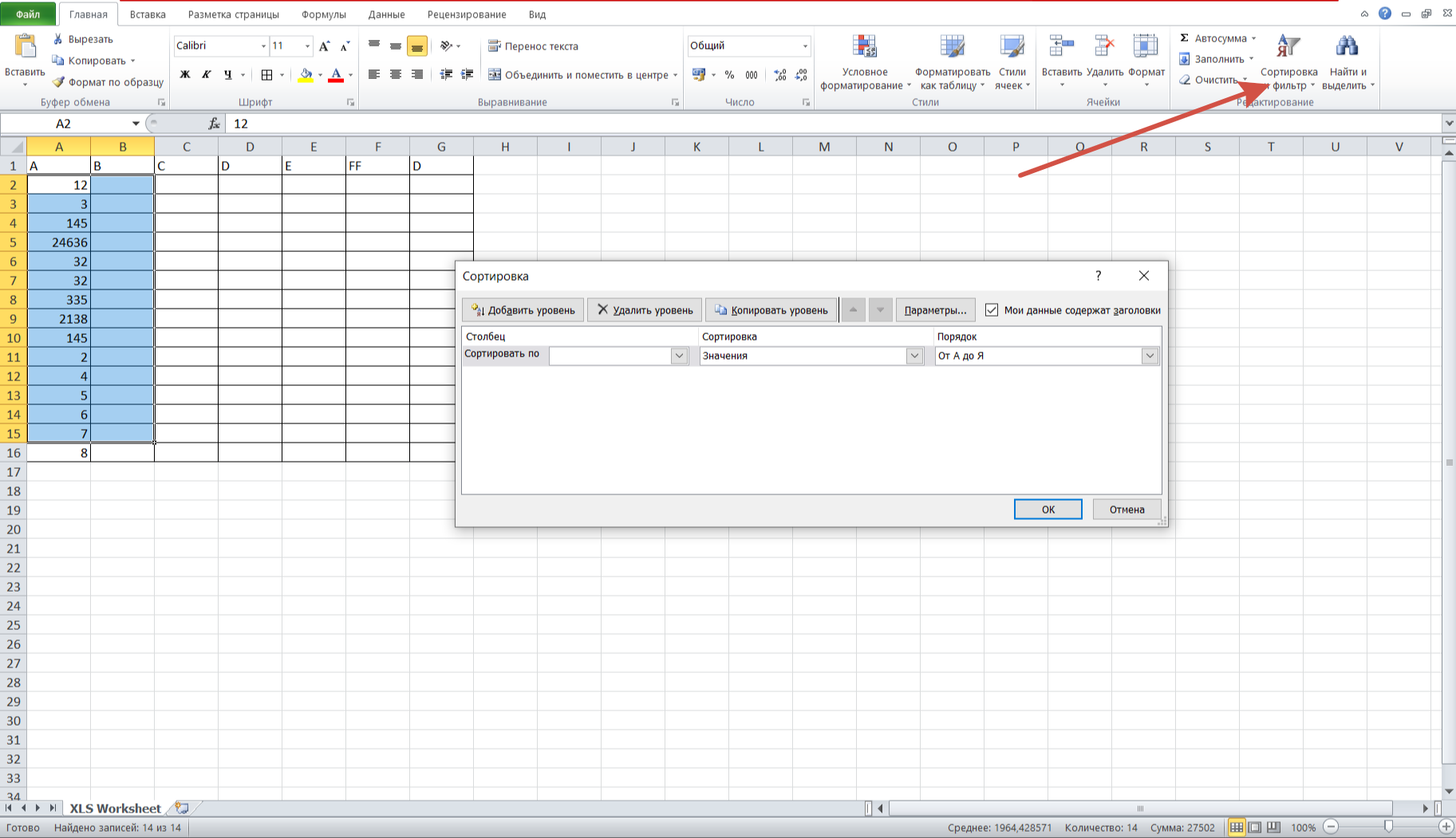Click the AutoSum sigma icon

1185,38
